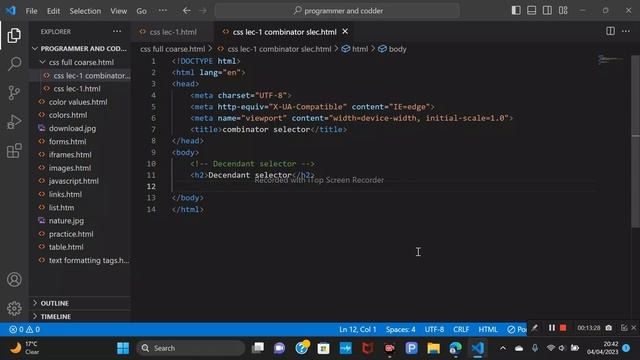Click the programmer and codder search box

(x=337, y=11)
